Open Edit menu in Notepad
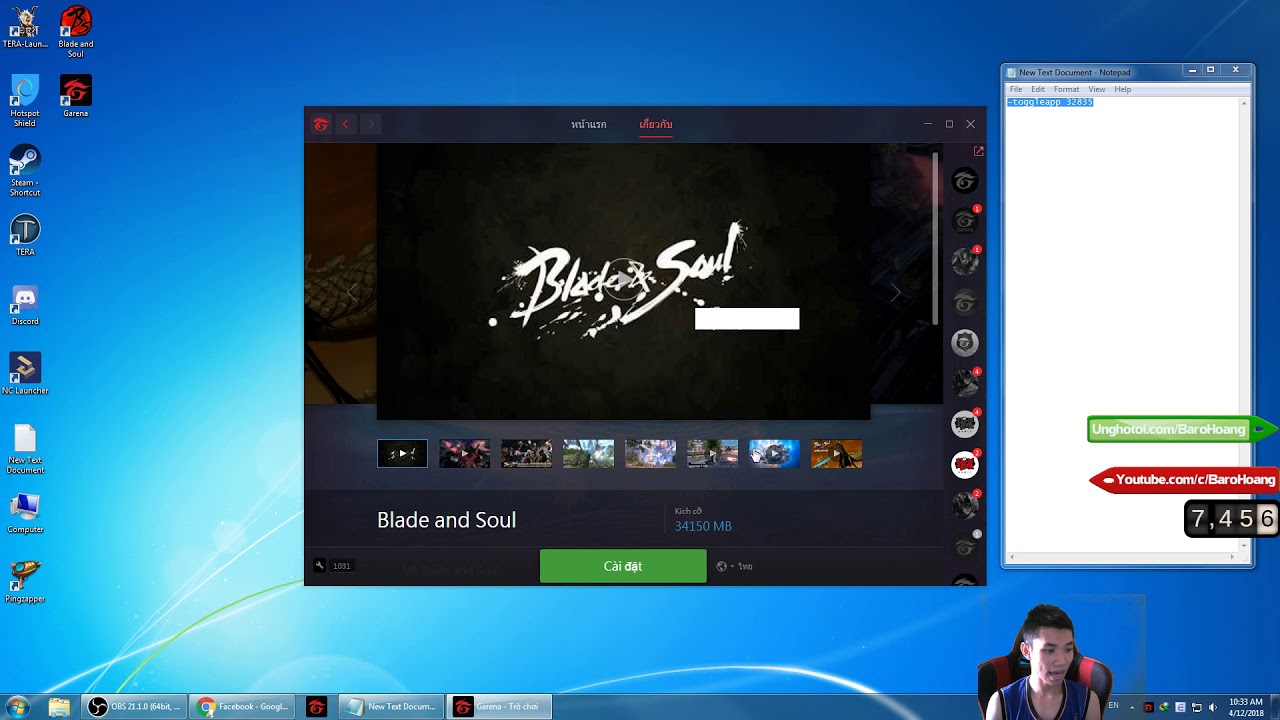This screenshot has height=720, width=1280. pos(1038,90)
